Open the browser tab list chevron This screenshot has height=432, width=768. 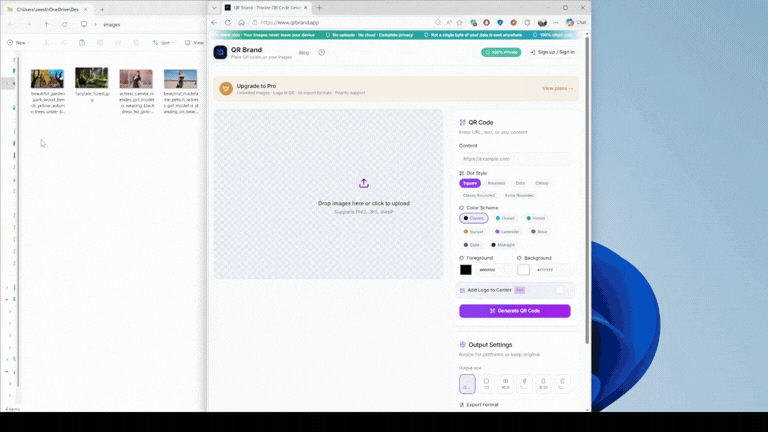tap(214, 7)
